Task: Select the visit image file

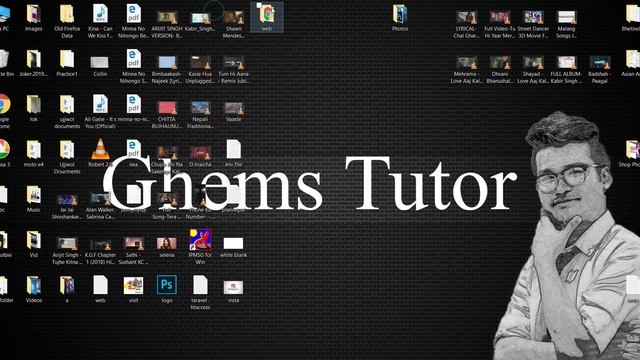Action: tap(133, 286)
